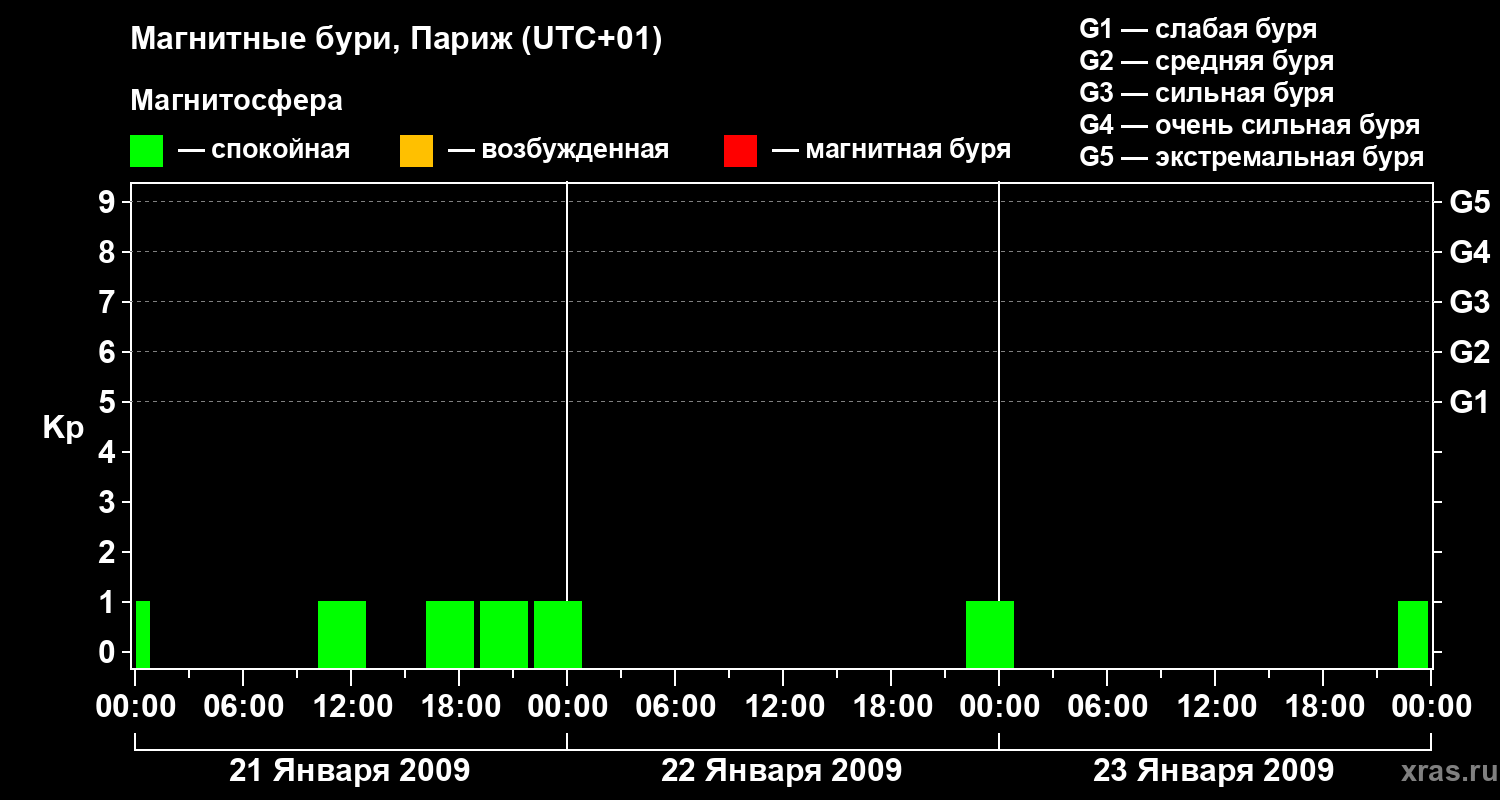Click the Kp value 9 on the axis
The height and width of the screenshot is (800, 1500).
109,202
